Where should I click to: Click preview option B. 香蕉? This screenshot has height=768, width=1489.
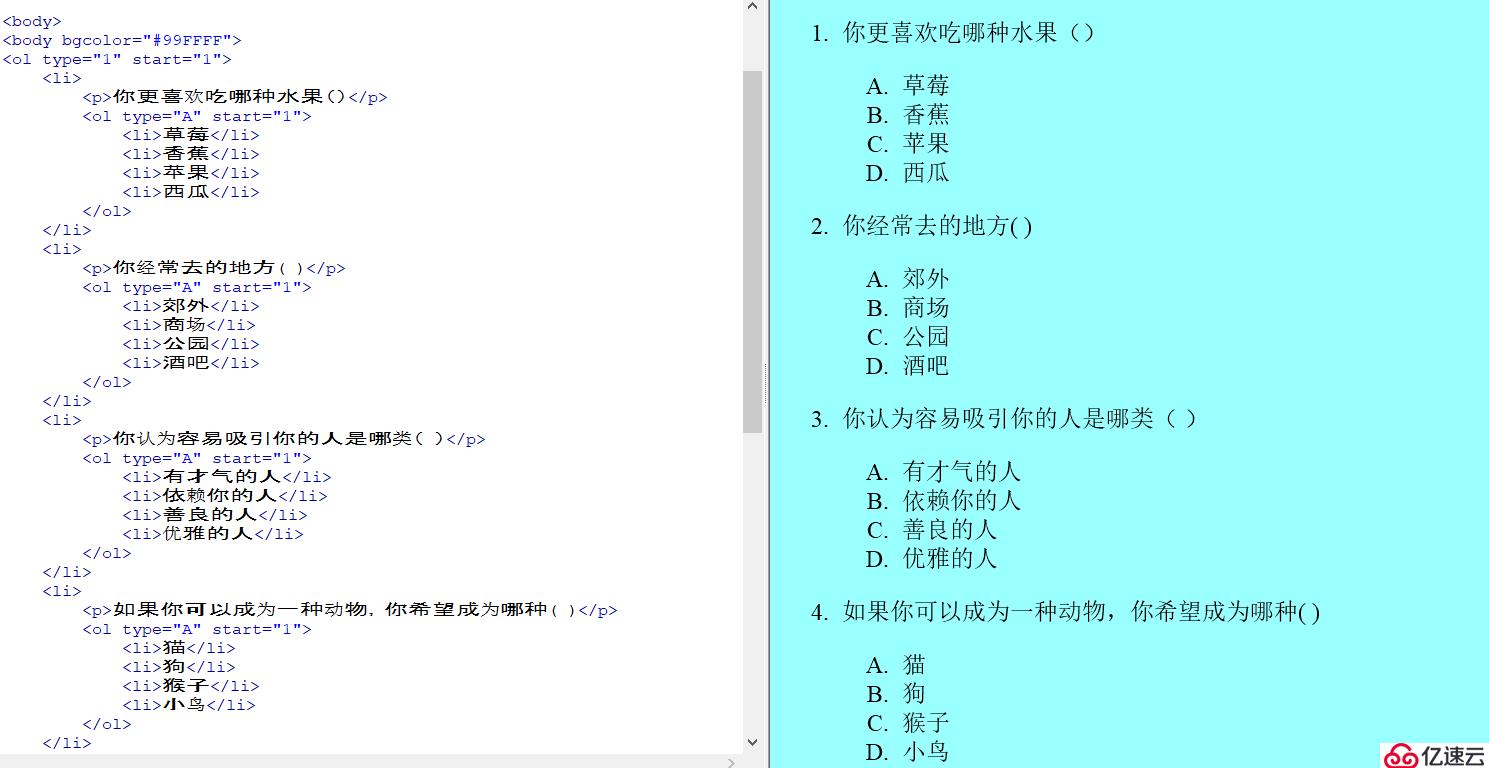click(907, 115)
